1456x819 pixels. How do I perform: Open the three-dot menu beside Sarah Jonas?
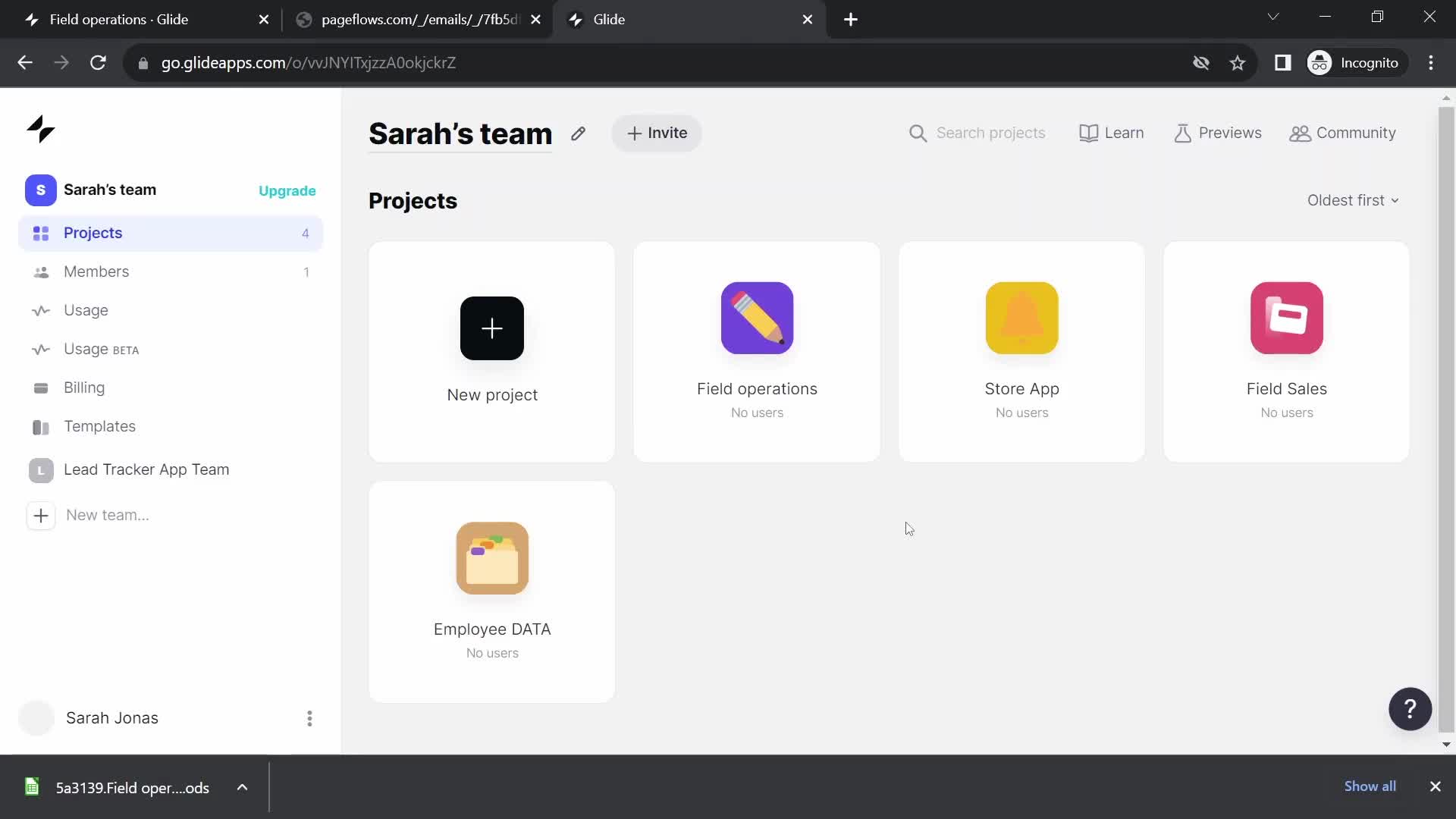click(x=309, y=718)
